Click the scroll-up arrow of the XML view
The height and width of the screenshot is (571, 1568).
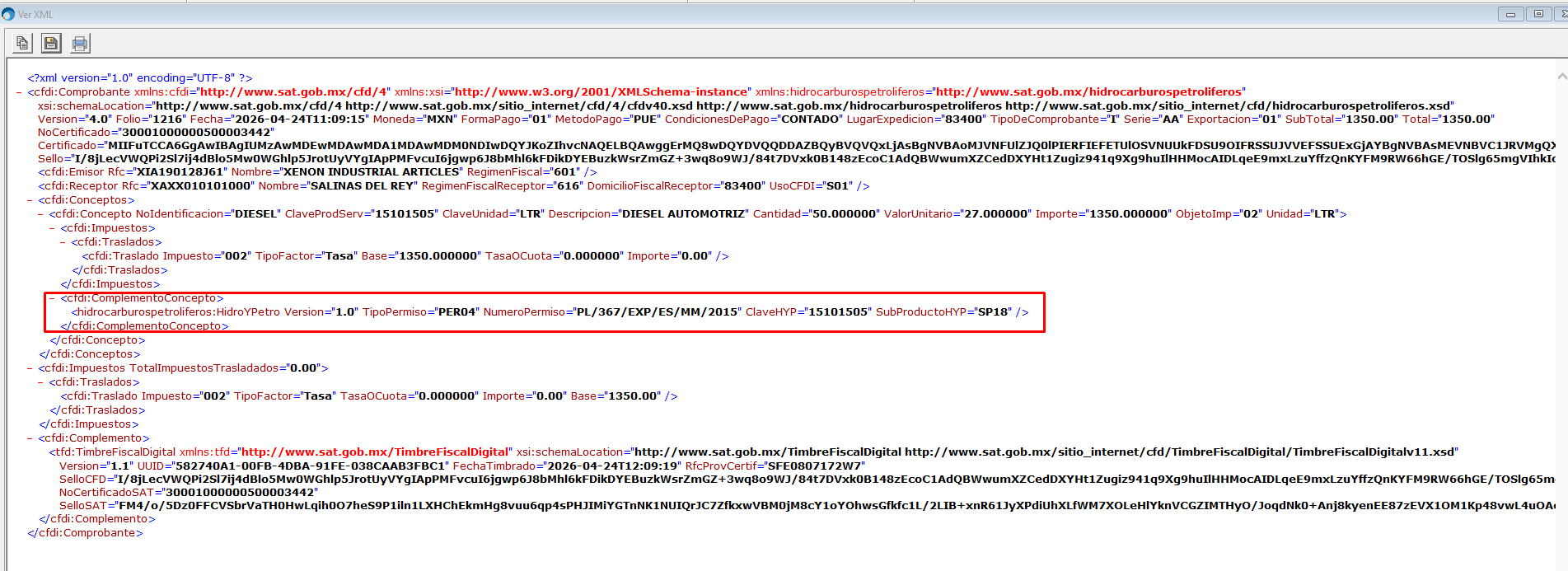[1561, 77]
